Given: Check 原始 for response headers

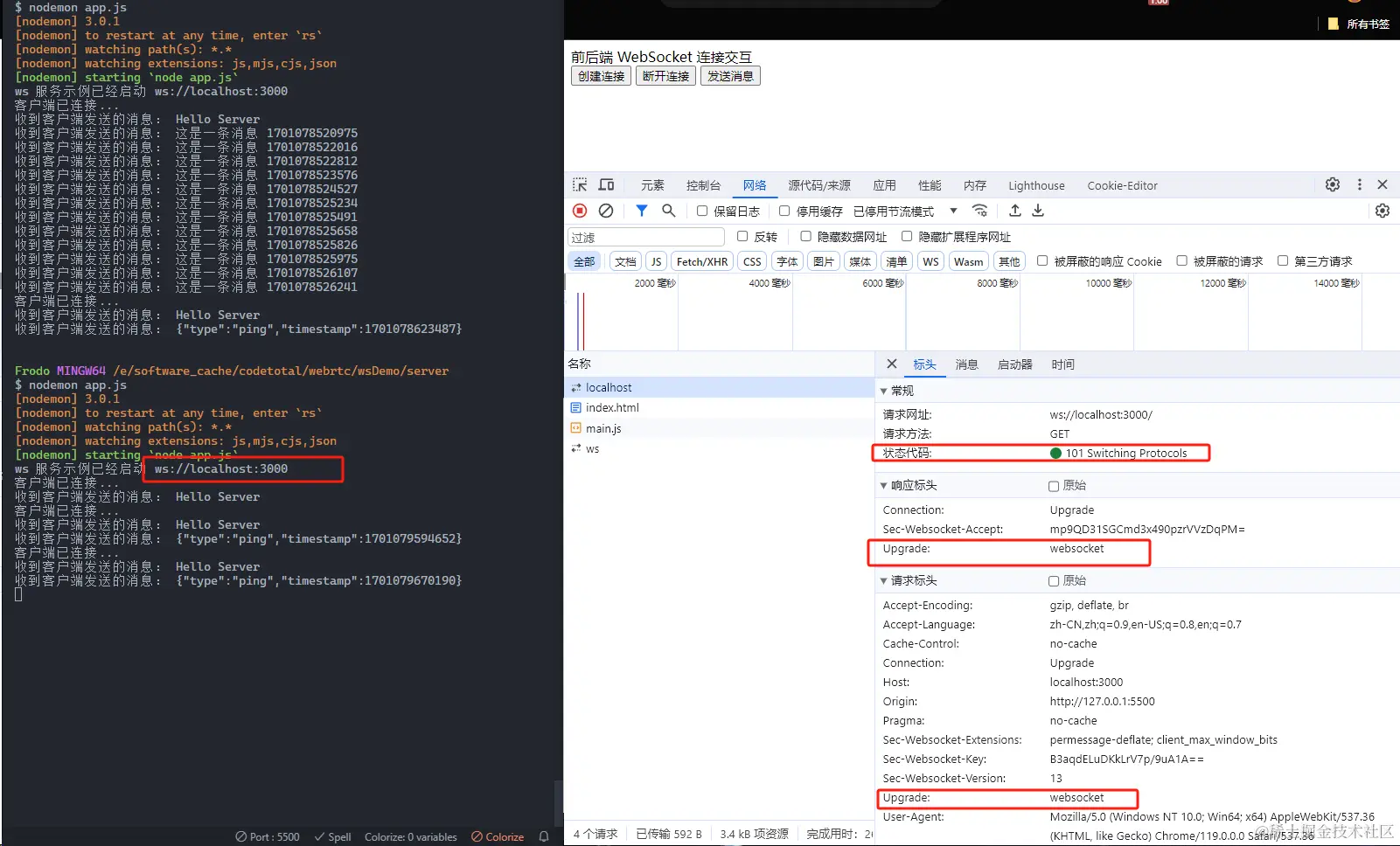Looking at the screenshot, I should pyautogui.click(x=1054, y=486).
